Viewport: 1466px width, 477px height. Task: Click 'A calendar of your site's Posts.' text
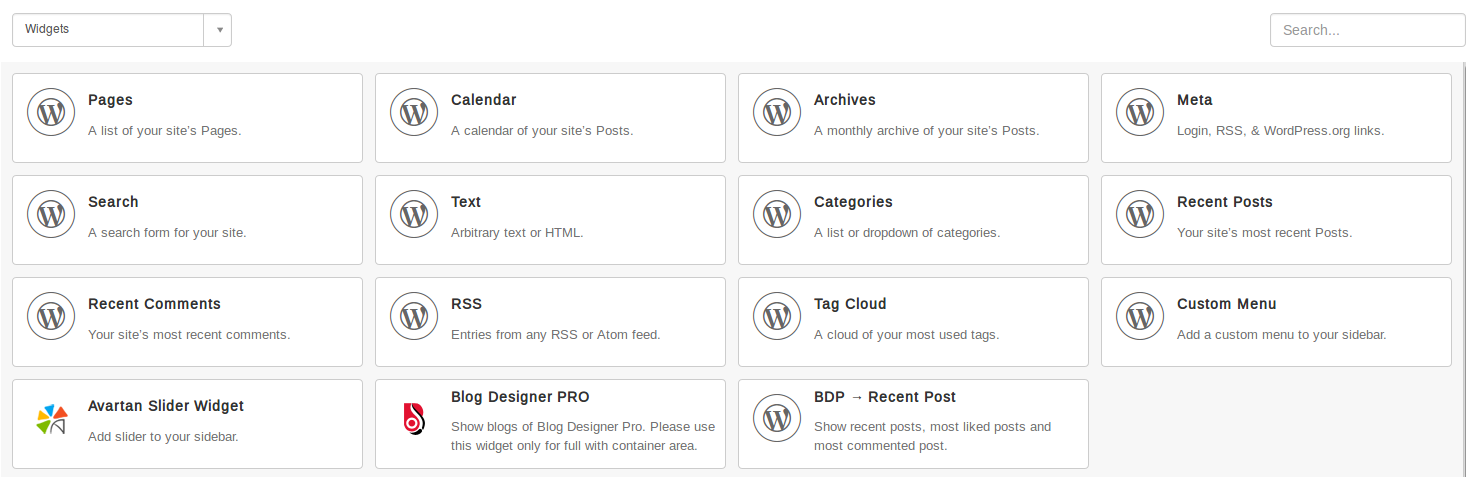(542, 130)
